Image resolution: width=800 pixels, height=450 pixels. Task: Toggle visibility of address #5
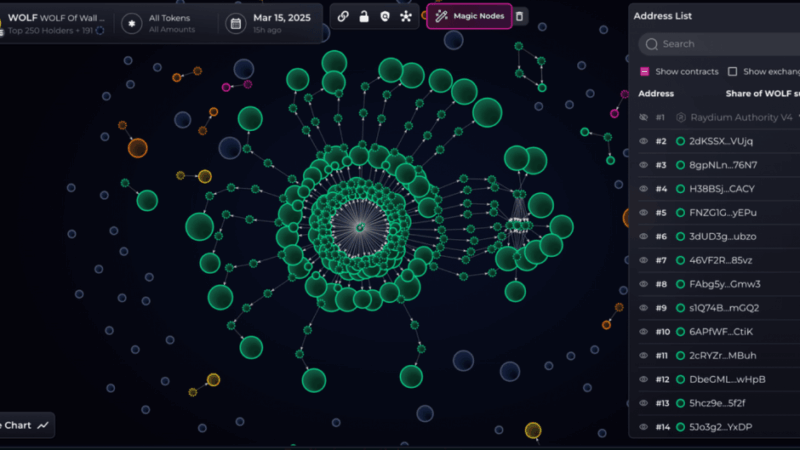643,213
